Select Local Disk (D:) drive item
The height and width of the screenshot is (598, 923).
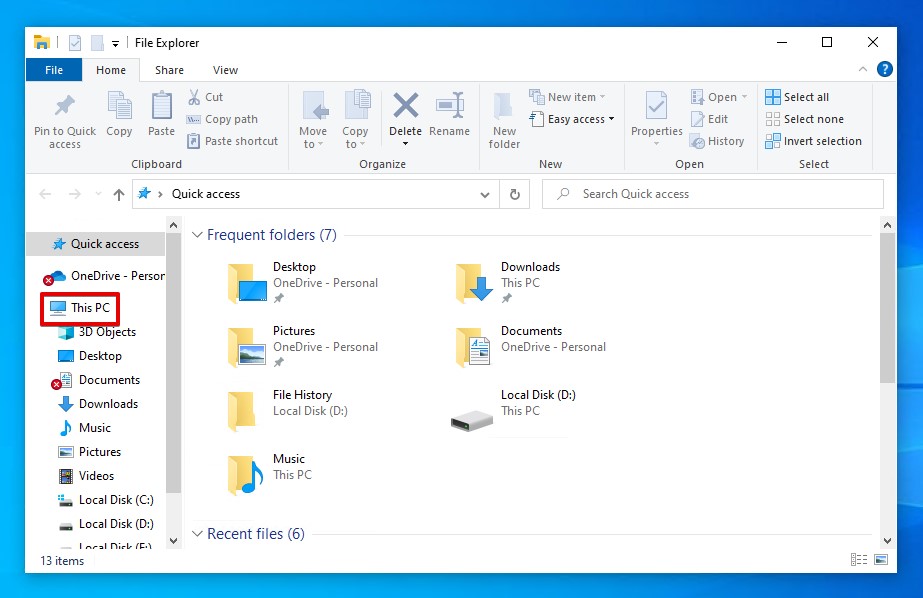point(513,411)
